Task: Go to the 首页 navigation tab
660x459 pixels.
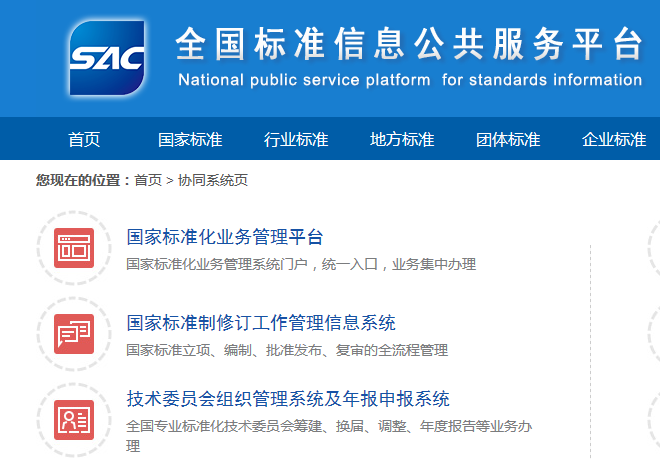Action: (84, 140)
